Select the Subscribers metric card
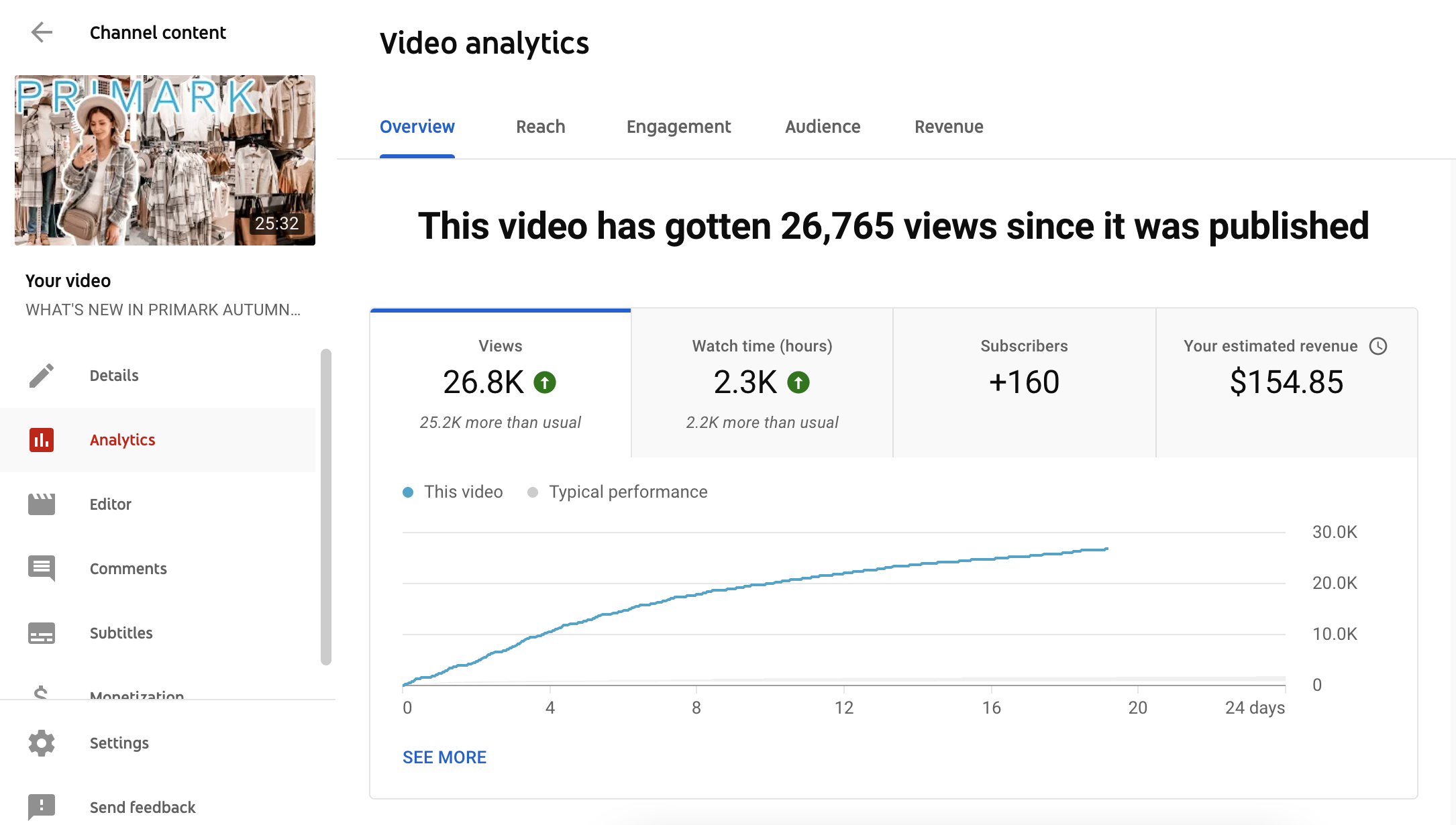1456x825 pixels. click(1024, 383)
